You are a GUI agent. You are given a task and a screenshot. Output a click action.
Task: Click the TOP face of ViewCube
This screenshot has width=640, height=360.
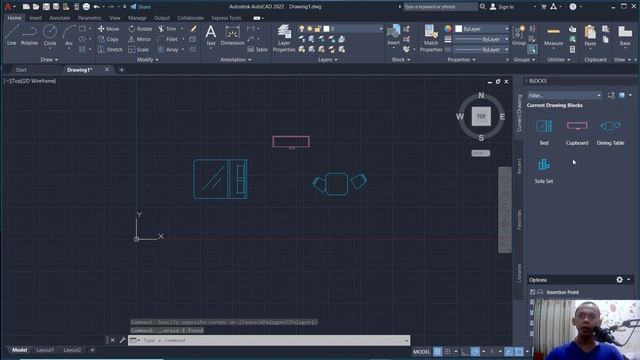pos(481,116)
